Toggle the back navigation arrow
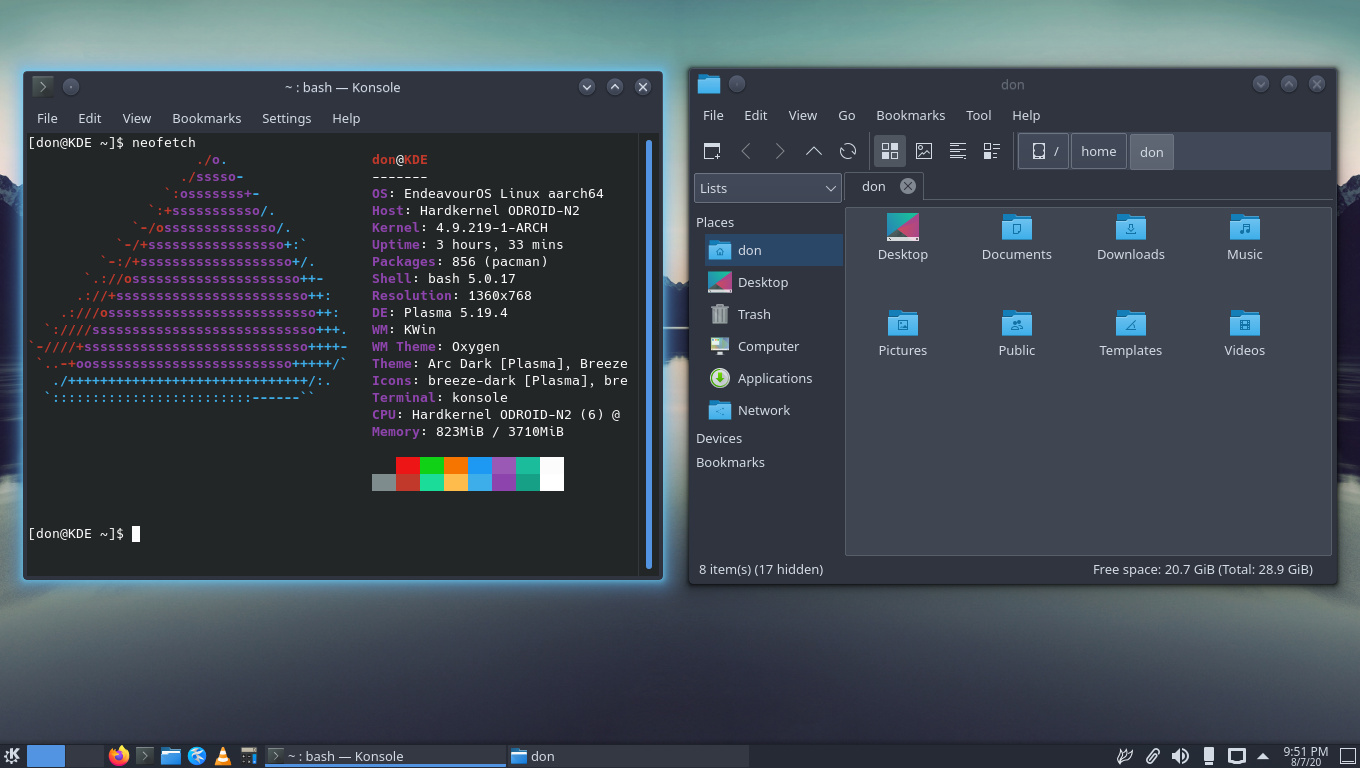Viewport: 1360px width, 768px height. (x=747, y=151)
